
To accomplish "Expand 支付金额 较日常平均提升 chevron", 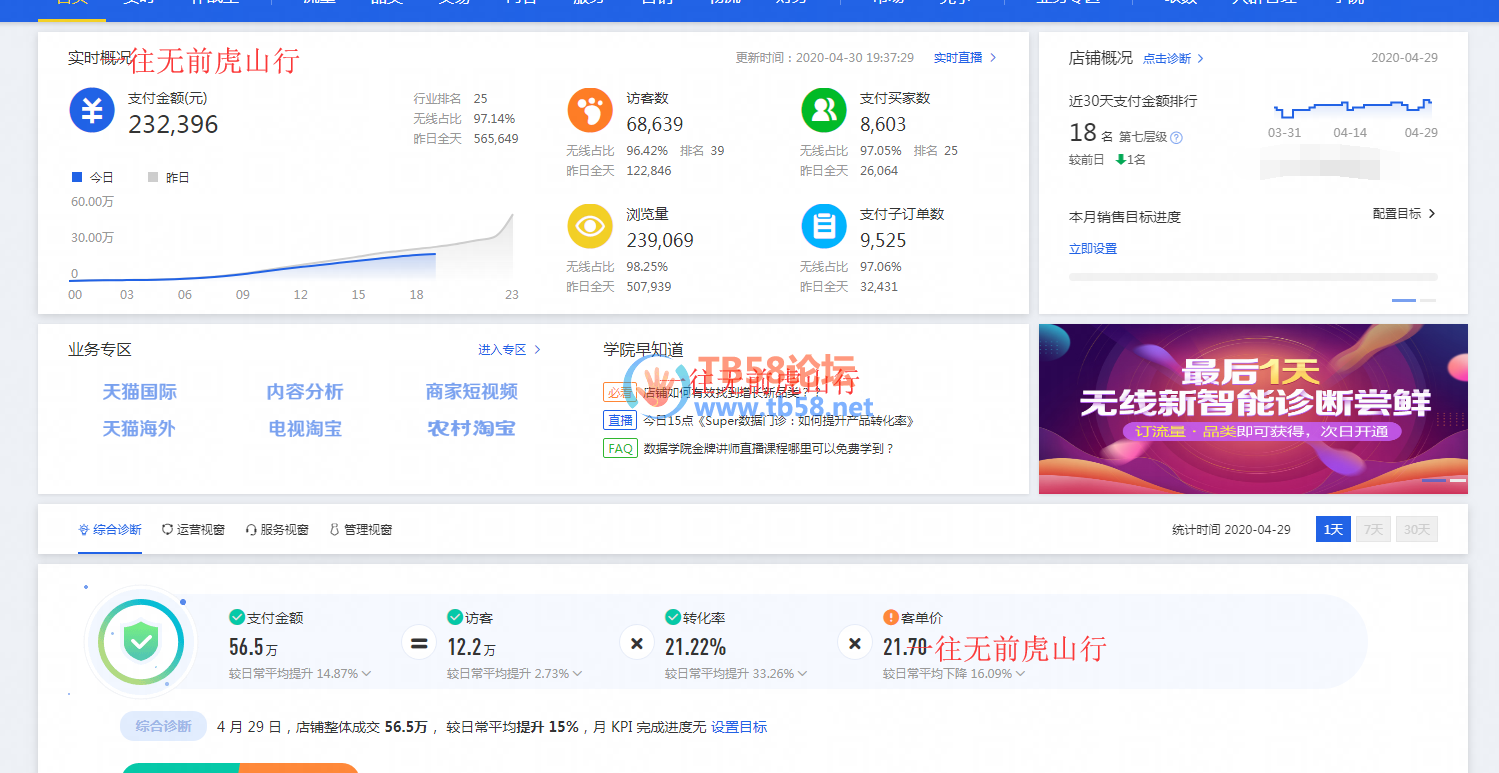I will tap(366, 674).
